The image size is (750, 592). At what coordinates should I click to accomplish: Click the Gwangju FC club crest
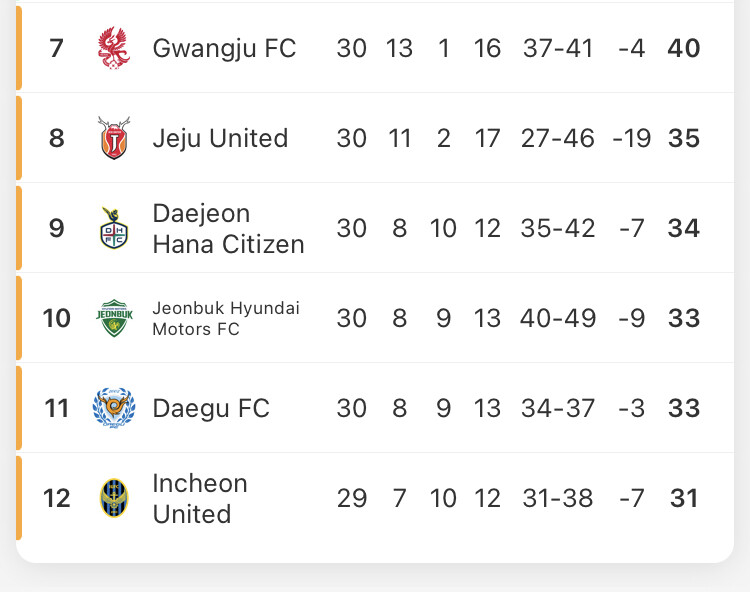click(x=114, y=48)
